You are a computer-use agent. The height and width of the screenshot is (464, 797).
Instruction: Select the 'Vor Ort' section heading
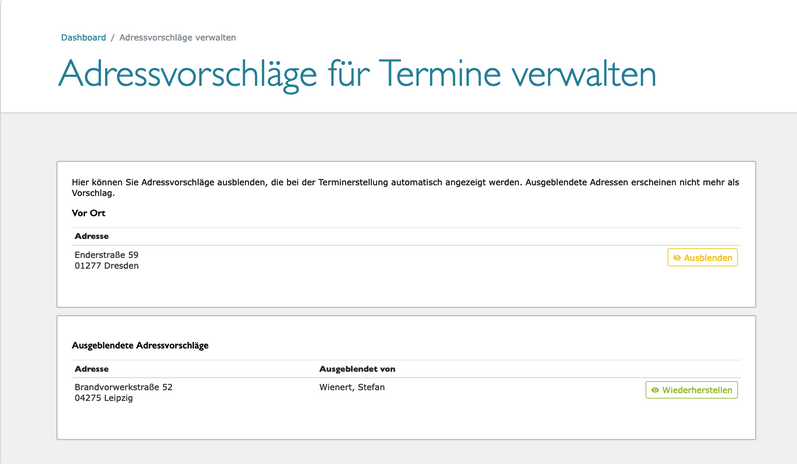point(88,213)
